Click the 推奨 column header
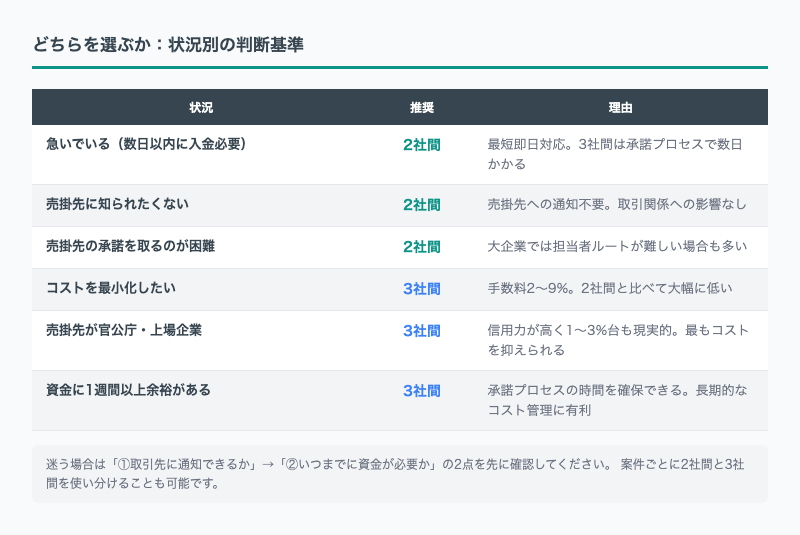This screenshot has width=800, height=535. coord(421,107)
